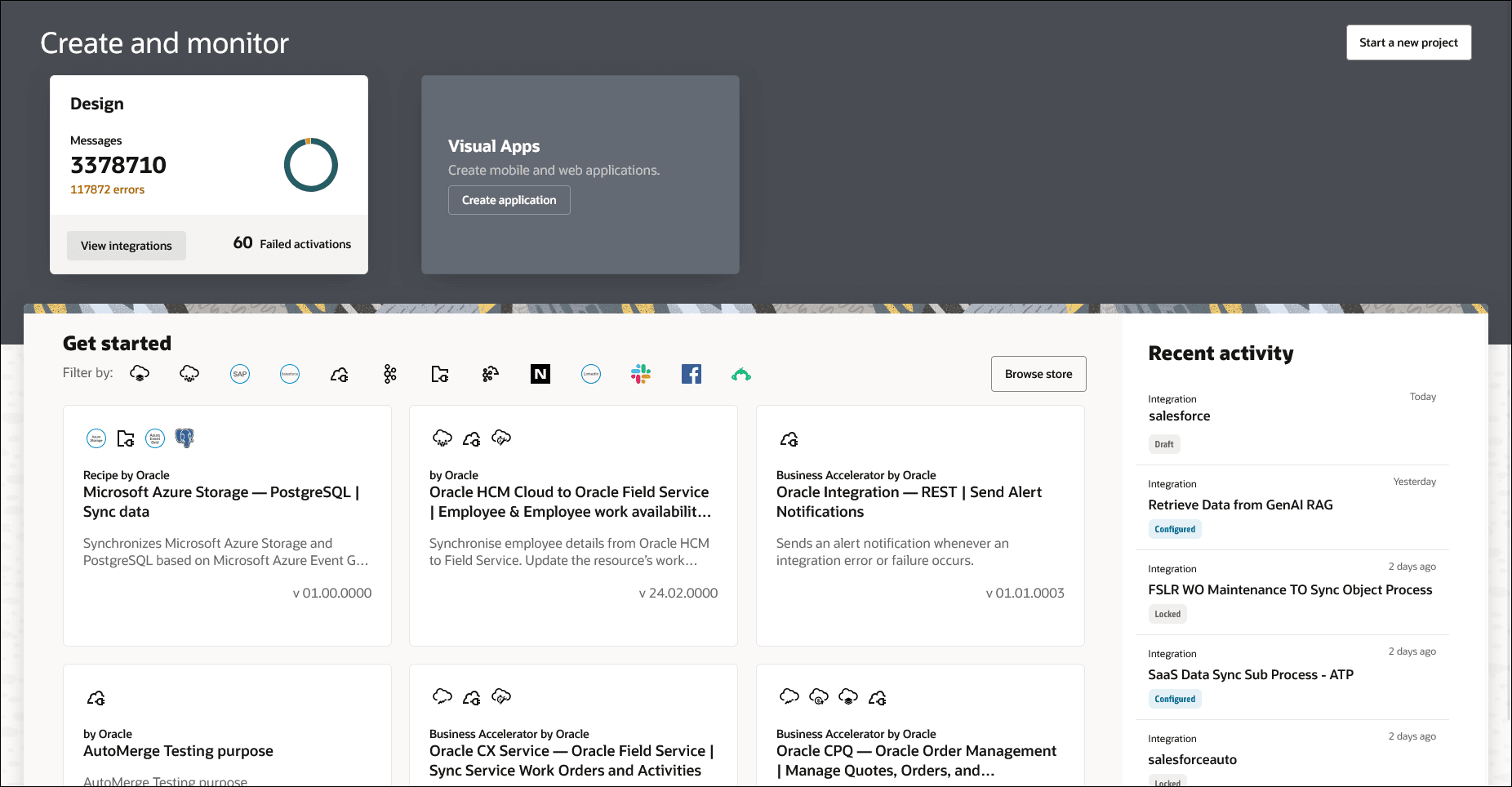Filter recipes by LinkedIn

pyautogui.click(x=591, y=374)
